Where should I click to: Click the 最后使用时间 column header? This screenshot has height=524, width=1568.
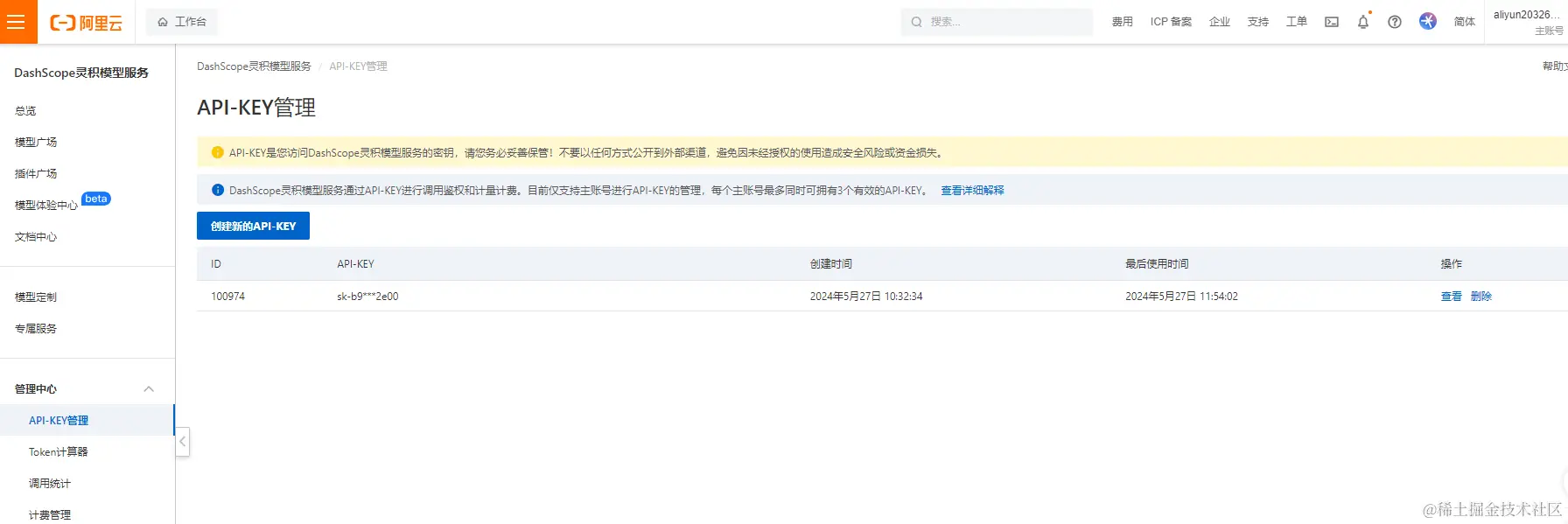coord(1157,264)
